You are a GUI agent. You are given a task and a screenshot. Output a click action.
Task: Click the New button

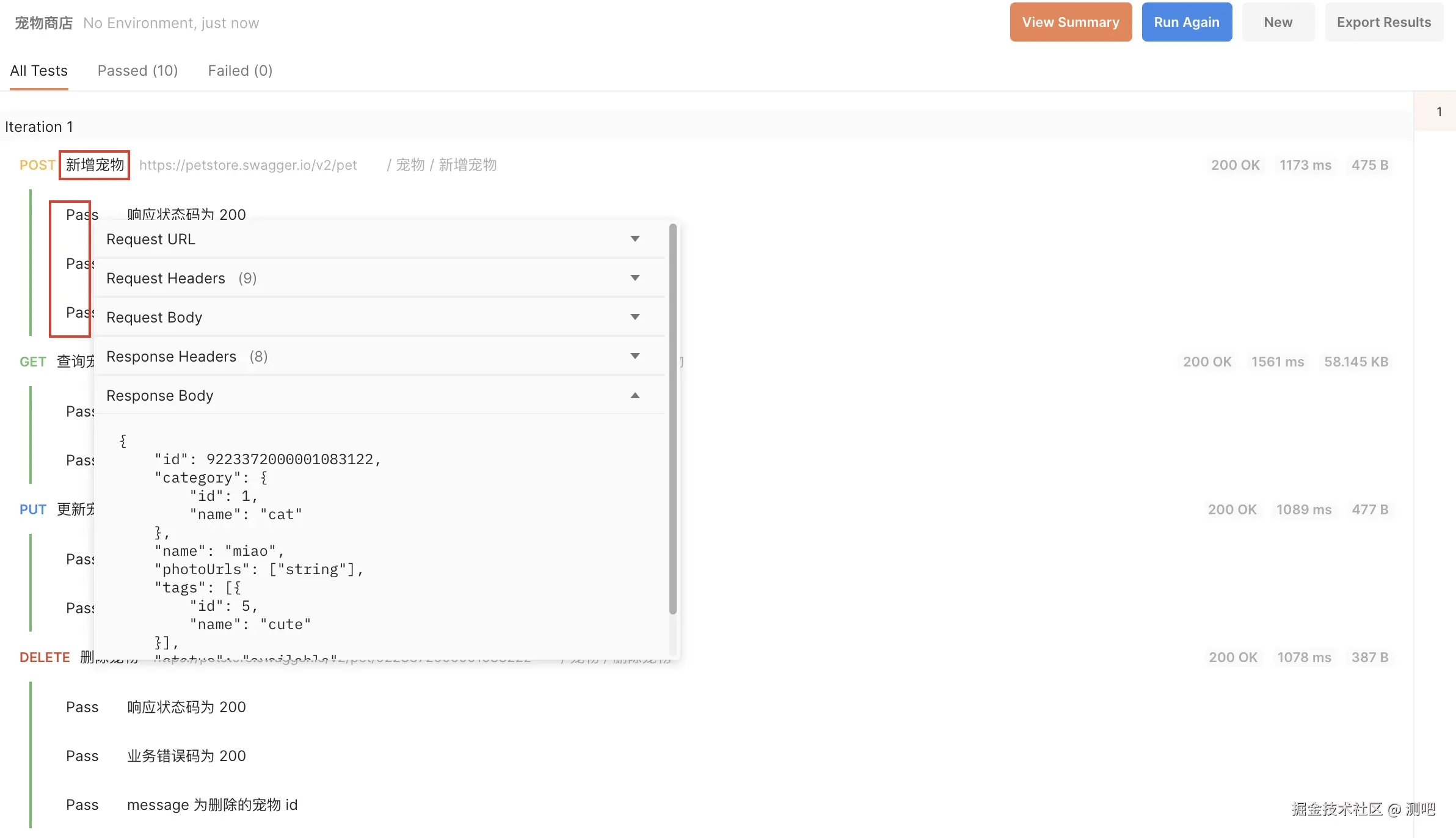pos(1278,23)
